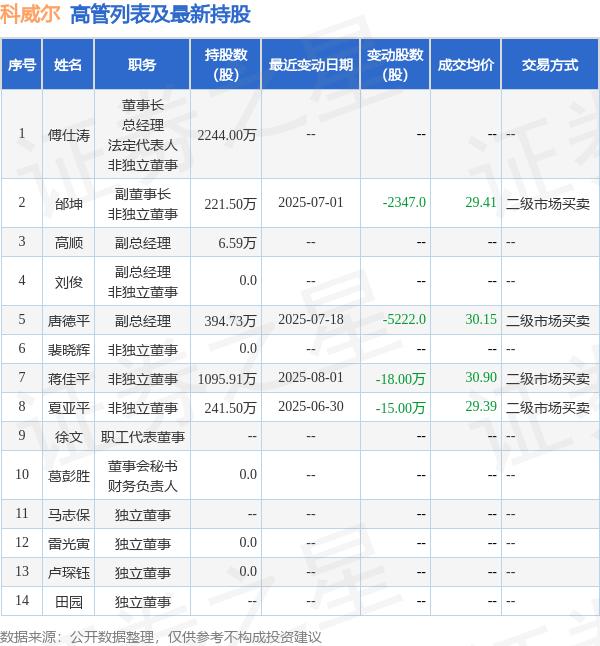
Task: Click the 数据来源 footer note
Action: (x=160, y=637)
